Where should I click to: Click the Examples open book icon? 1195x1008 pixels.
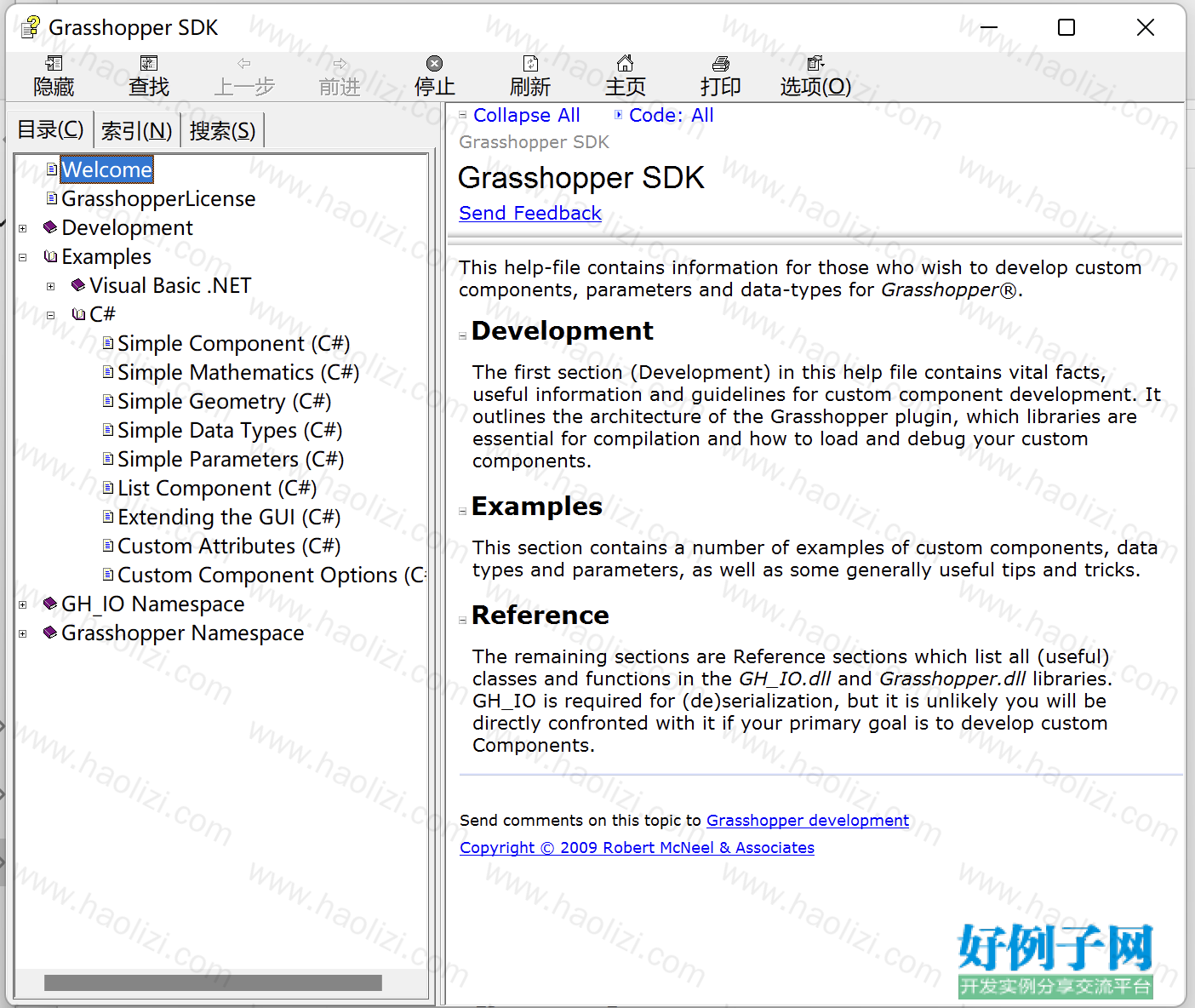(x=50, y=256)
